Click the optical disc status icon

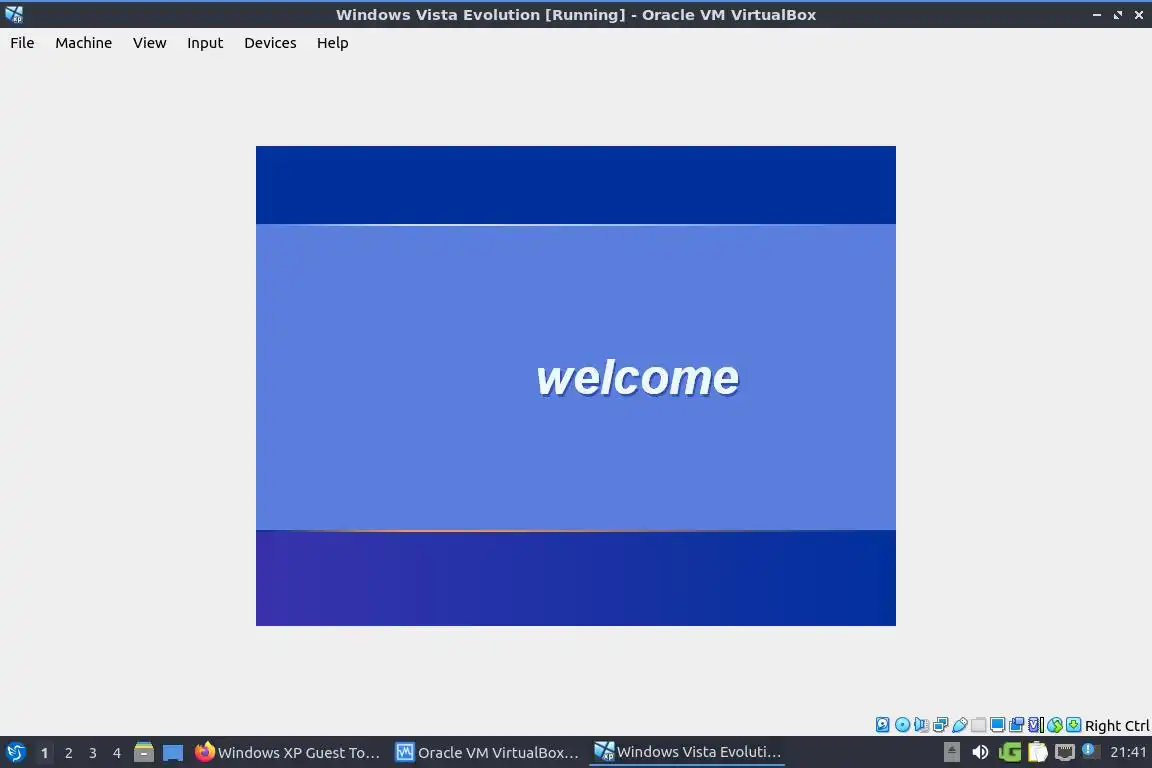coord(902,725)
